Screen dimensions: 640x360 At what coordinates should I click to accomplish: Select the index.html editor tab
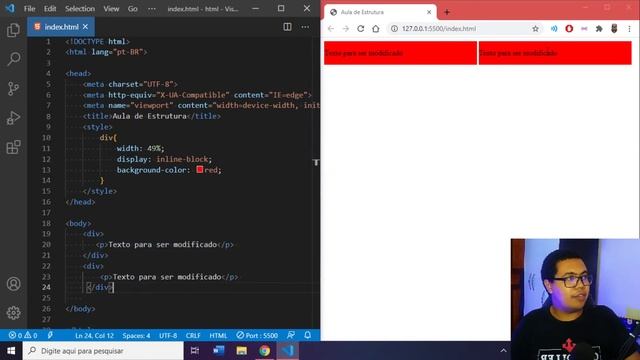coord(61,27)
